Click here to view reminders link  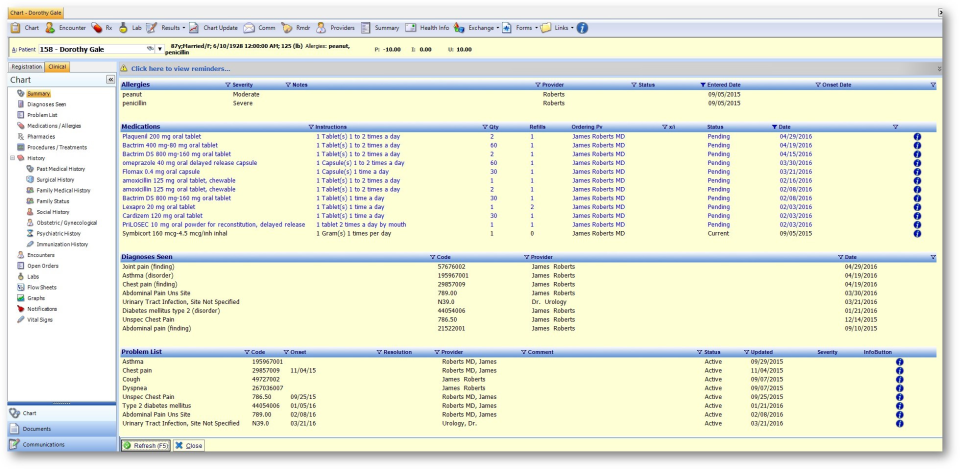click(181, 69)
